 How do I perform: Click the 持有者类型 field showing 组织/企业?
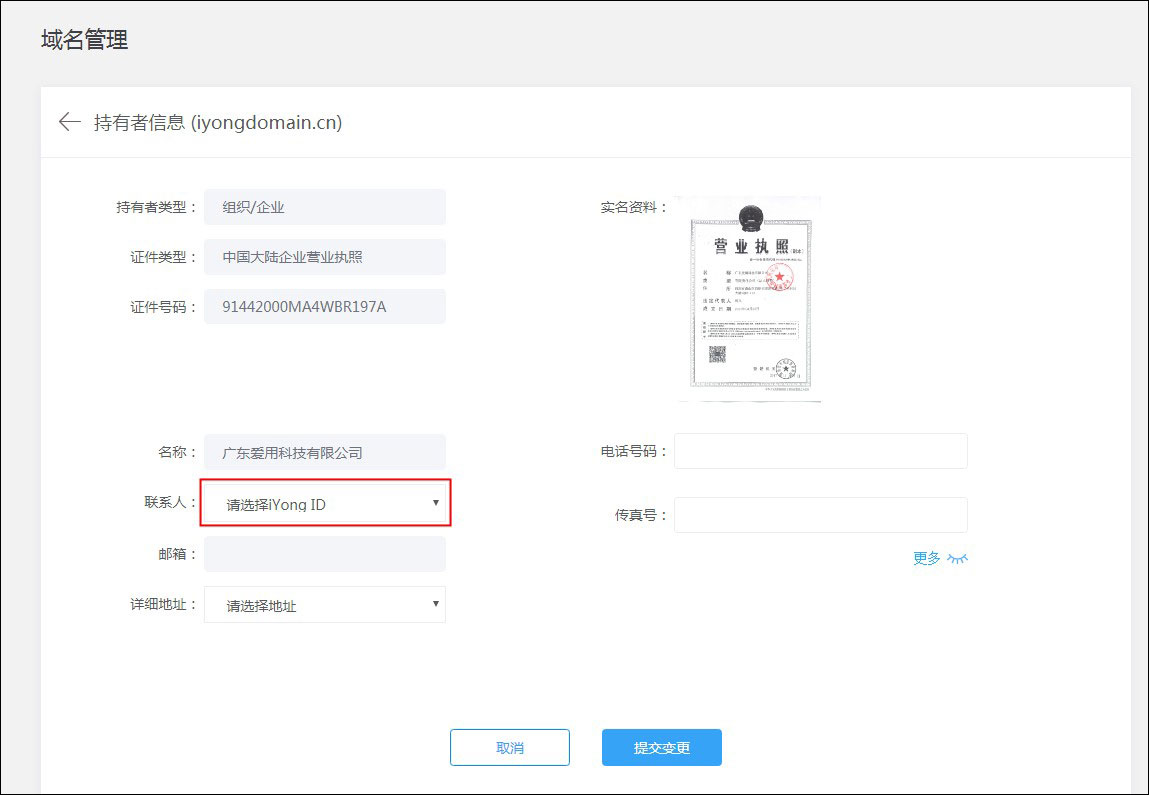(x=324, y=207)
